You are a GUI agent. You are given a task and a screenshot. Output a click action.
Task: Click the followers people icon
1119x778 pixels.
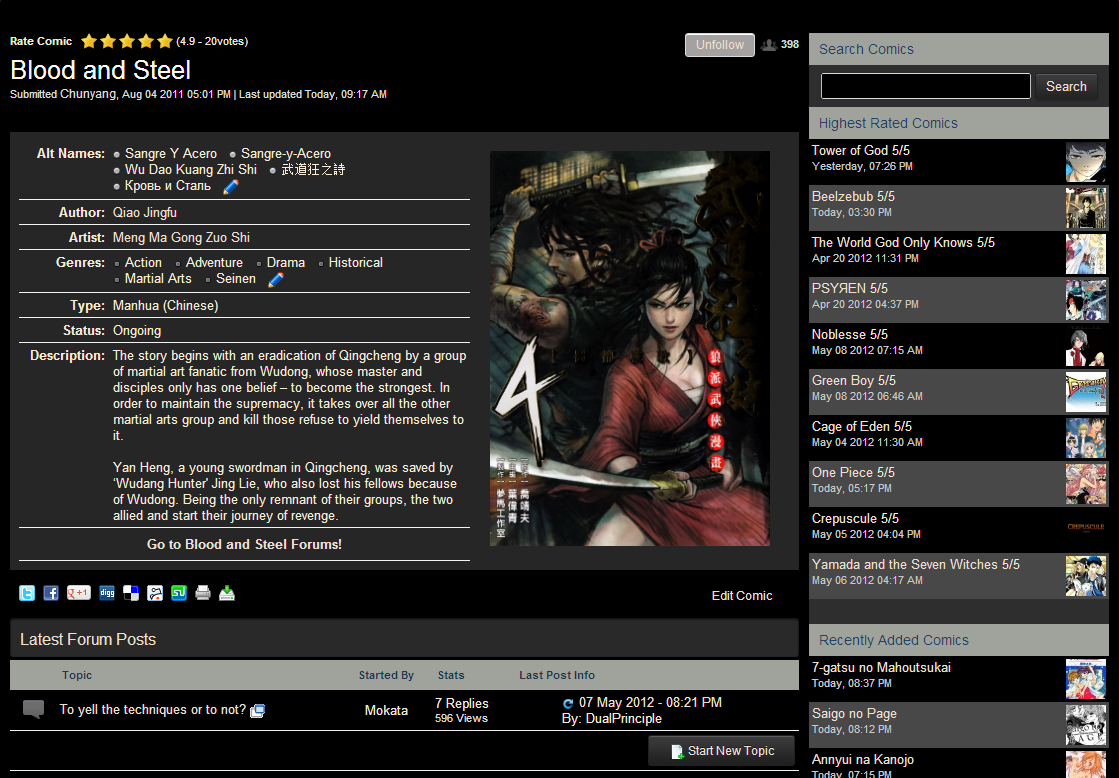tap(769, 45)
